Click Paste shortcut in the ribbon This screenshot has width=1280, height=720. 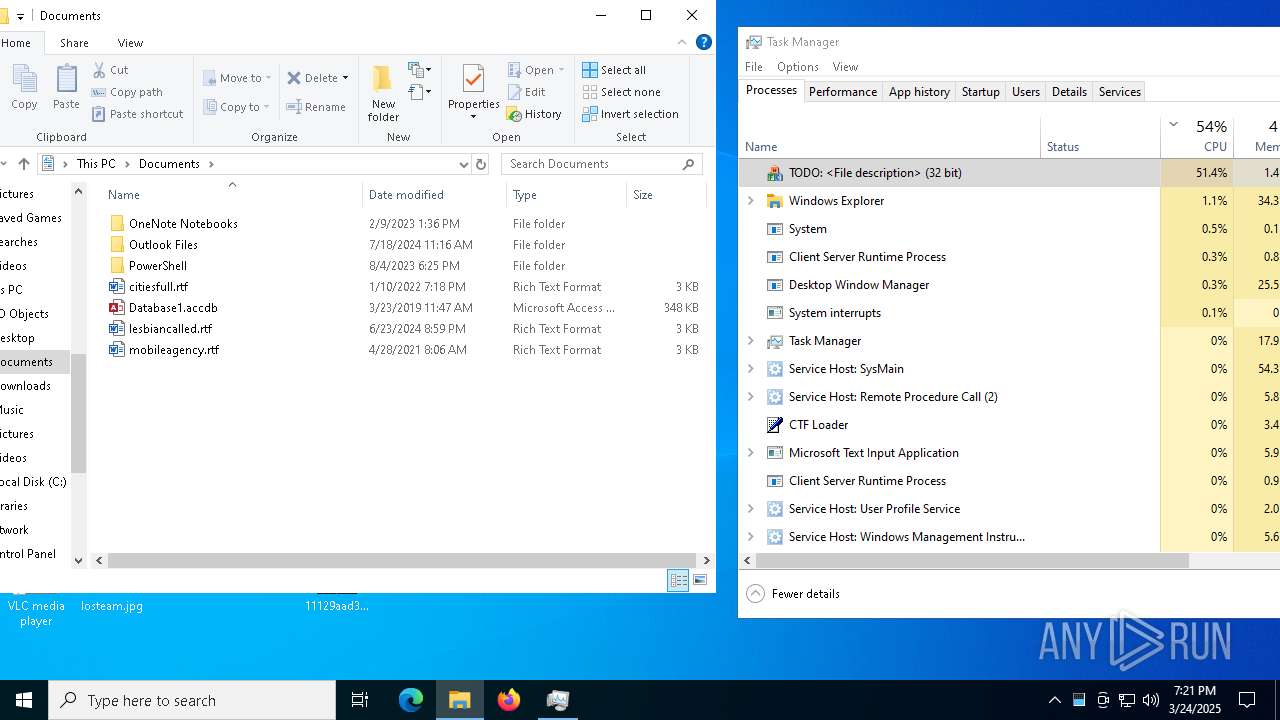coord(137,114)
